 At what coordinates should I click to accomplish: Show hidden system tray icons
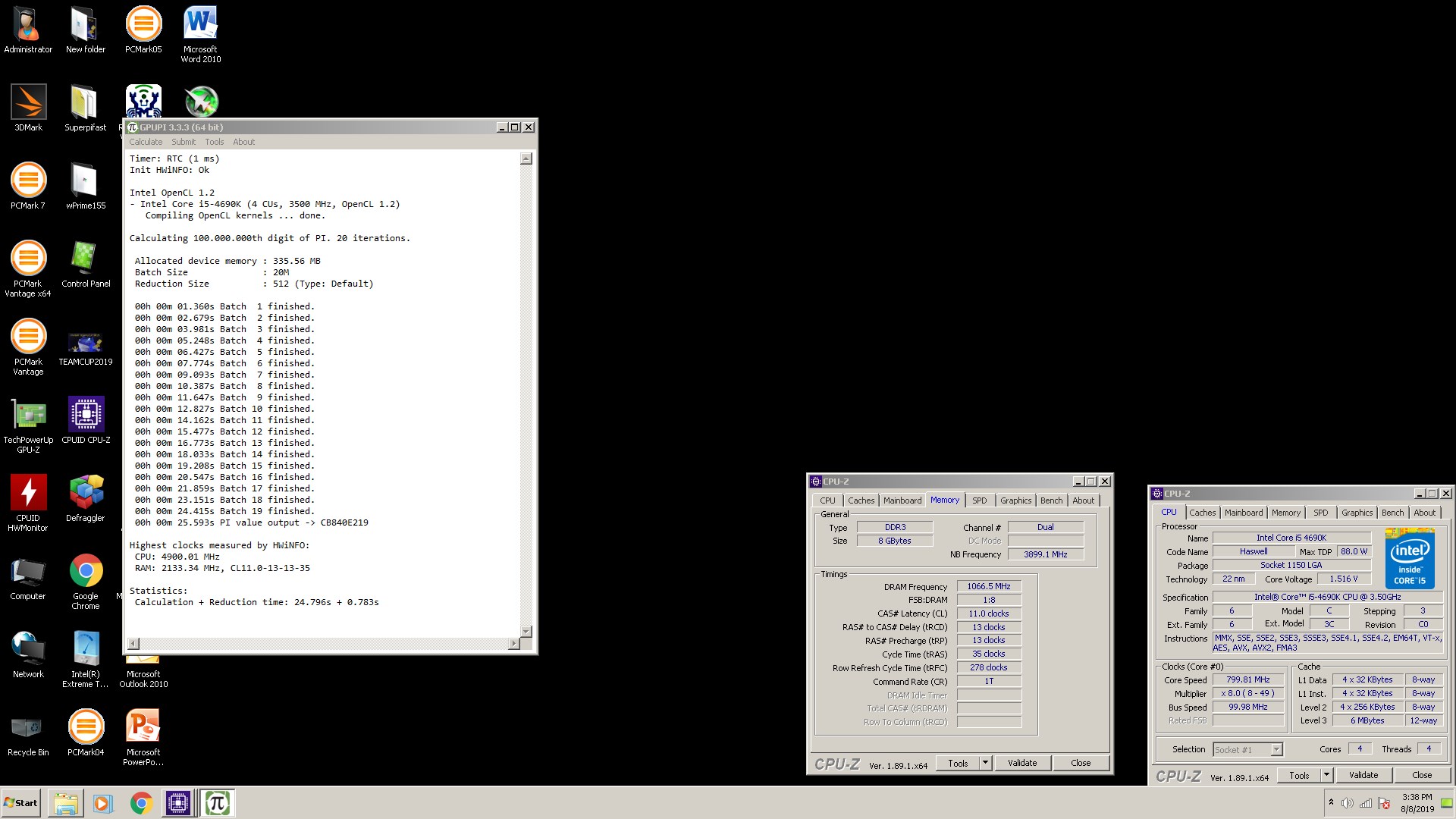tap(1330, 802)
